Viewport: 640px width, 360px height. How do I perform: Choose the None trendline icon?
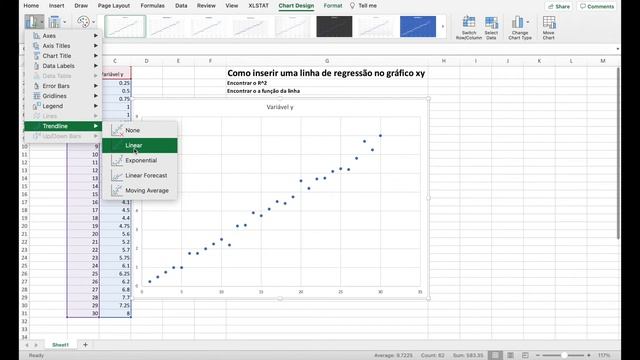pos(117,130)
